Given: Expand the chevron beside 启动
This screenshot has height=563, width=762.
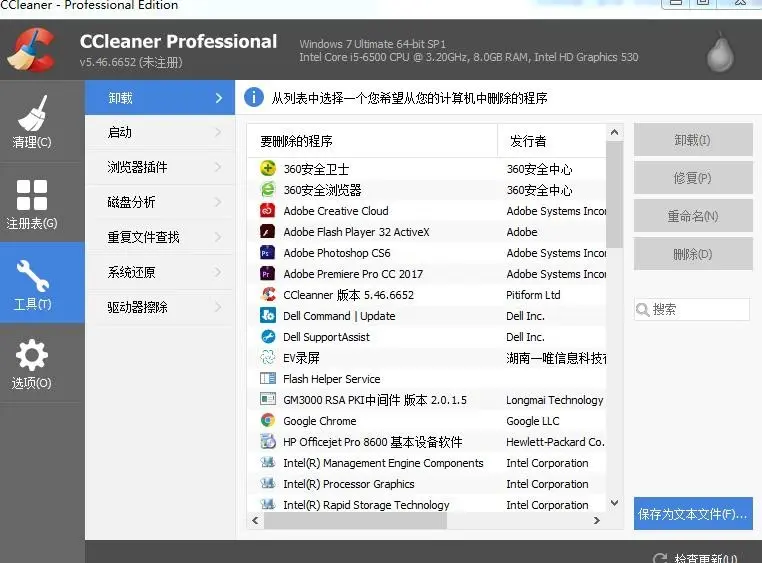Looking at the screenshot, I should click(218, 132).
